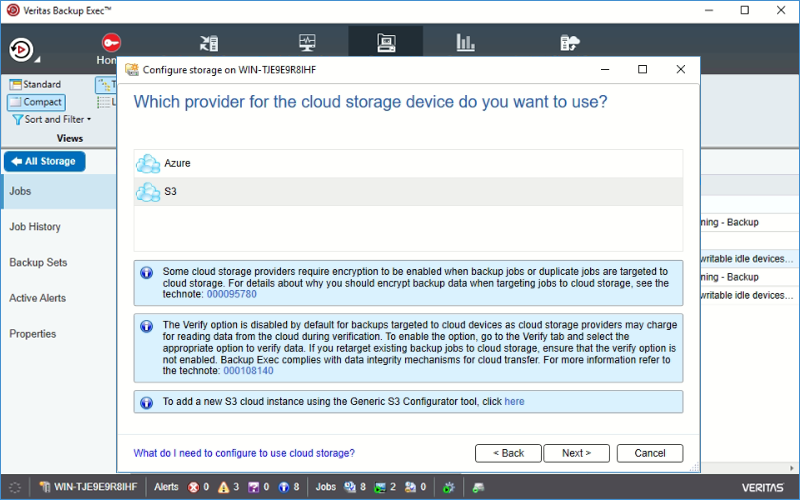Open Job History in the left pane
Viewport: 800px width, 500px height.
click(35, 227)
